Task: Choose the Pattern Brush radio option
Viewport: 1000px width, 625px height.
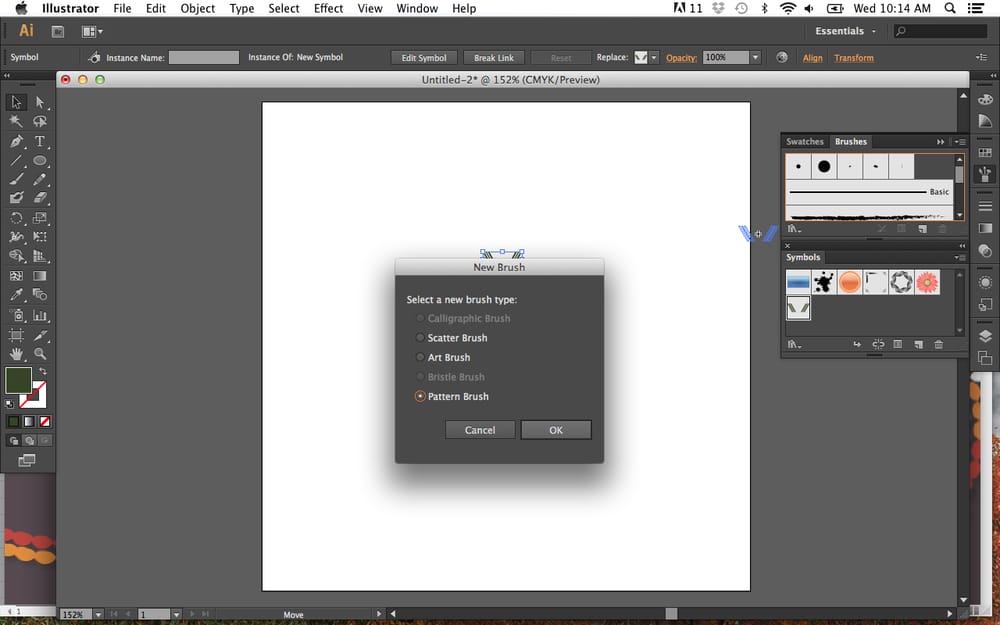Action: click(x=452, y=396)
